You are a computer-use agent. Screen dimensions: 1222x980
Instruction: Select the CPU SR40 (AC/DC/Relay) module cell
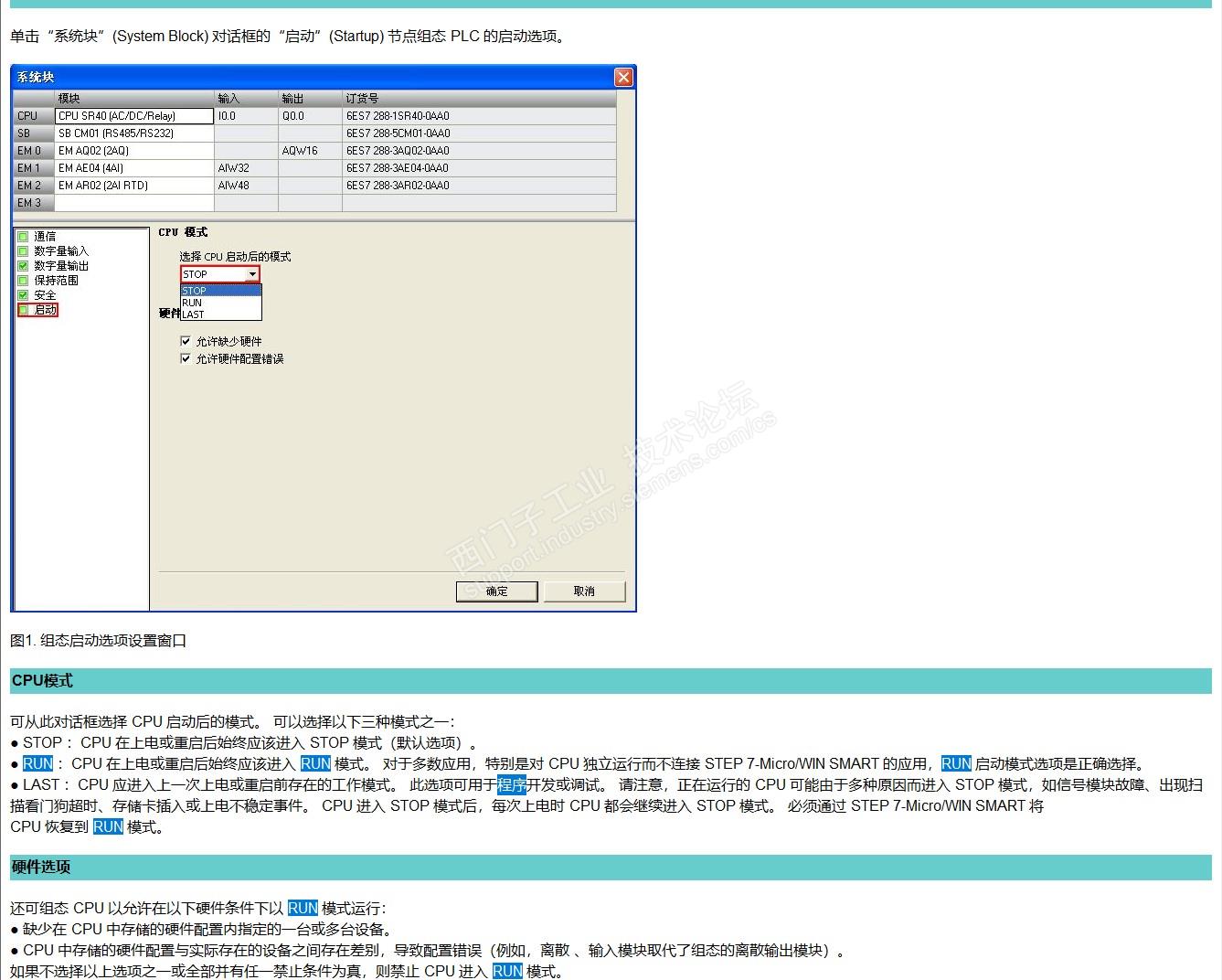(134, 116)
